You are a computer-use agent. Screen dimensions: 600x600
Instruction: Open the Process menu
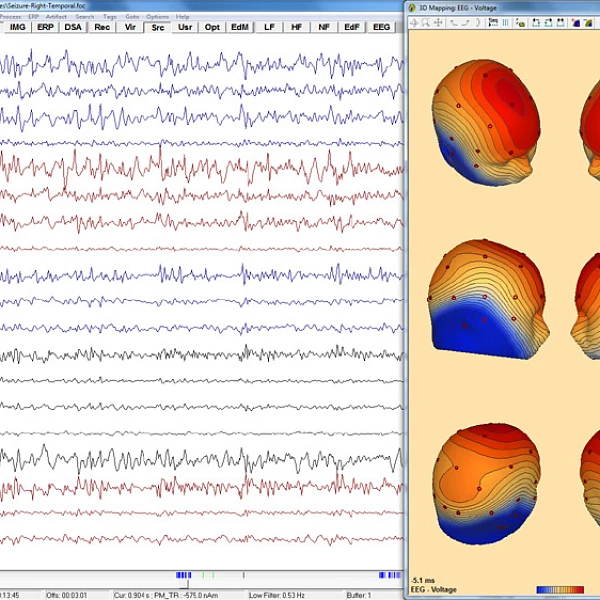click(10, 16)
